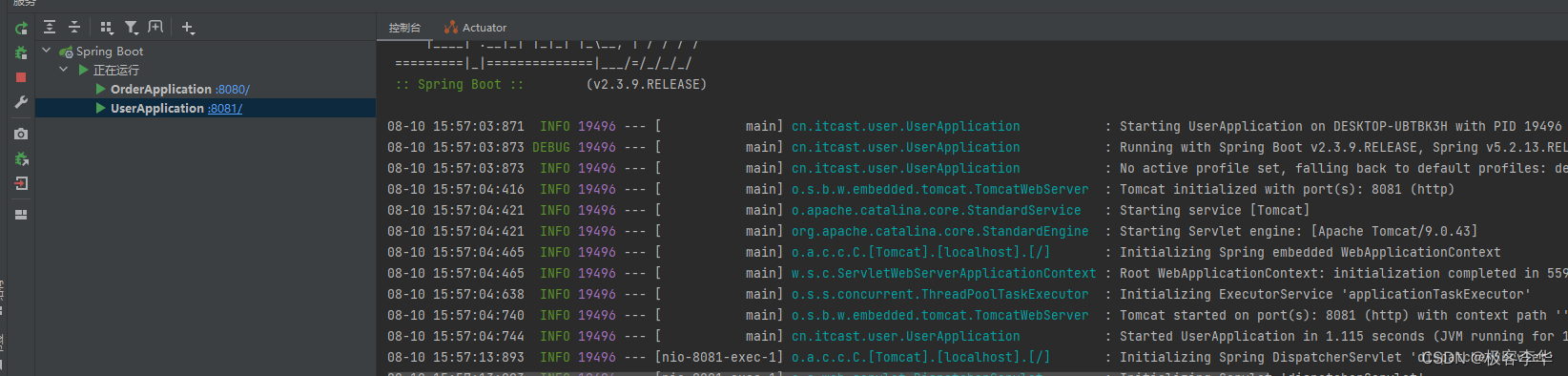Image resolution: width=1568 pixels, height=376 pixels.
Task: Click the open in new tab icon
Action: pos(155,28)
